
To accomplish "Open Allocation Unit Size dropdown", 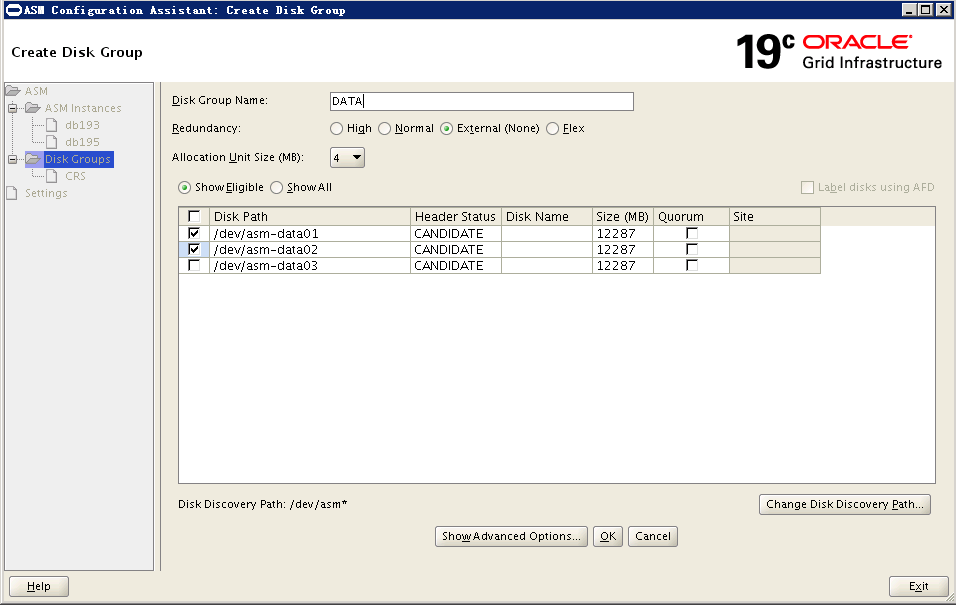I will [347, 157].
